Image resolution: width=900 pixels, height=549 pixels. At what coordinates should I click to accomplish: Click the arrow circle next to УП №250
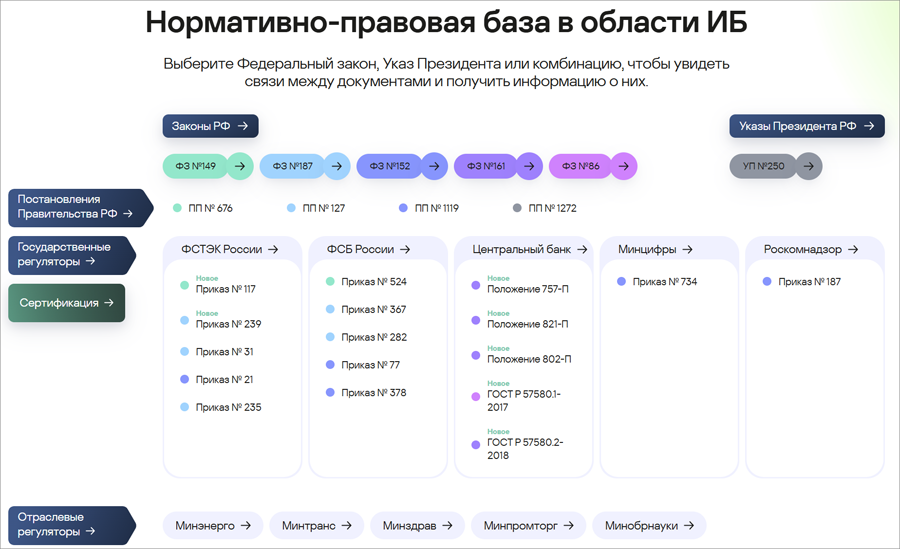pyautogui.click(x=809, y=166)
